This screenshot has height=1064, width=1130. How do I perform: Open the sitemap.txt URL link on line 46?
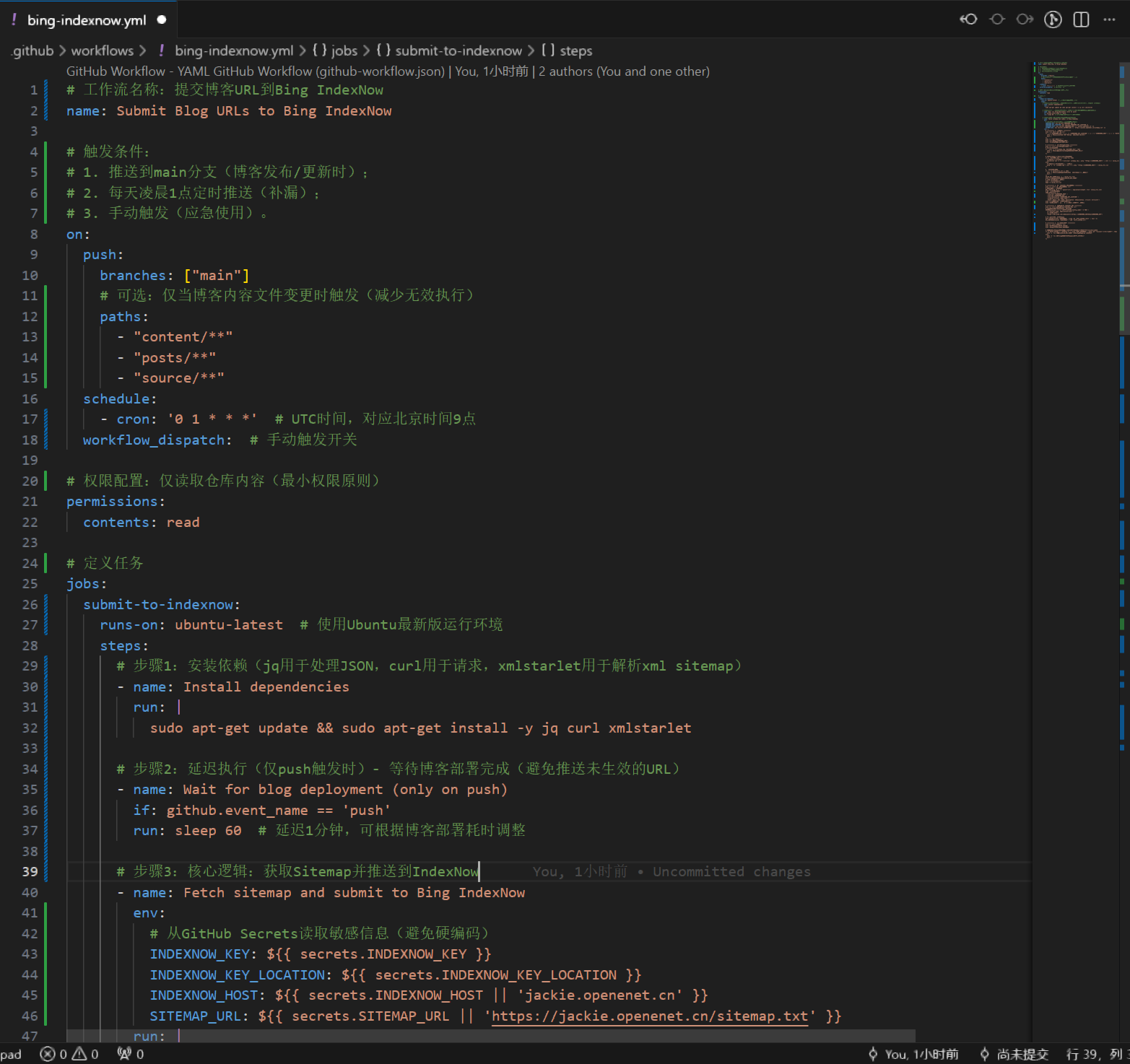[649, 1016]
